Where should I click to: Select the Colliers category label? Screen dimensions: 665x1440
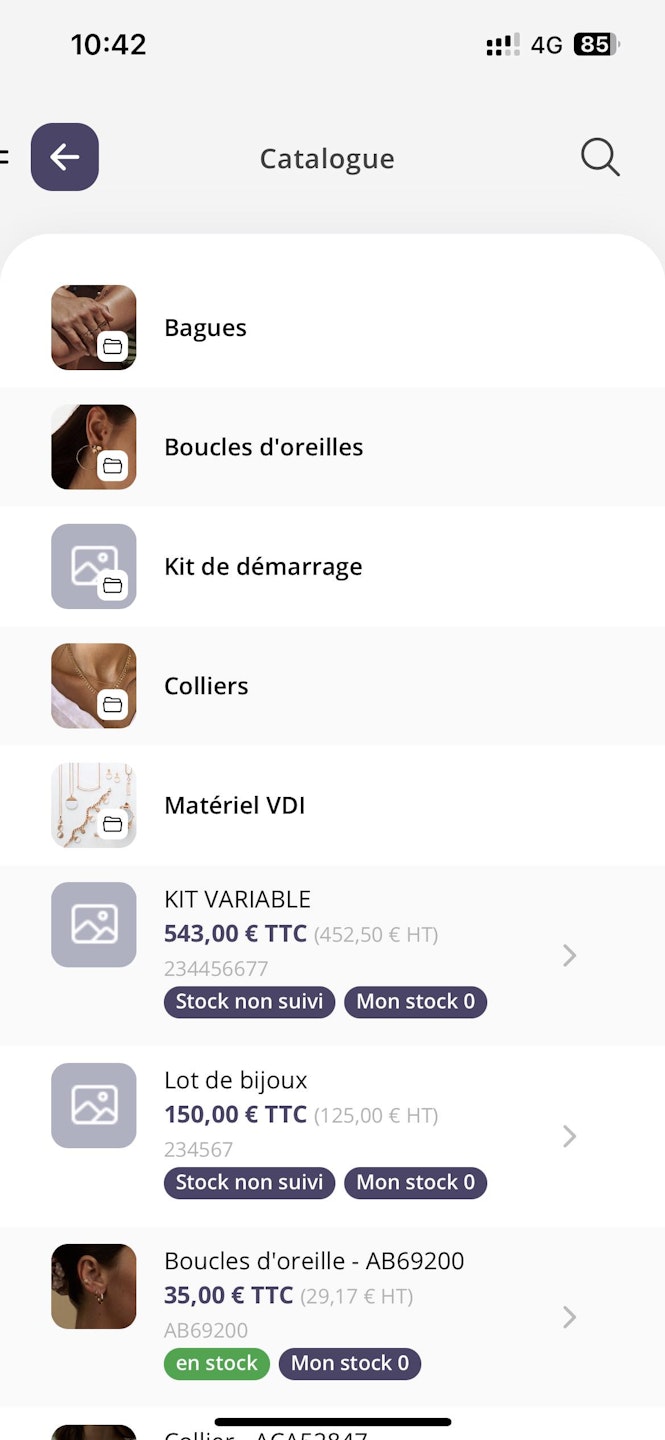(x=206, y=686)
